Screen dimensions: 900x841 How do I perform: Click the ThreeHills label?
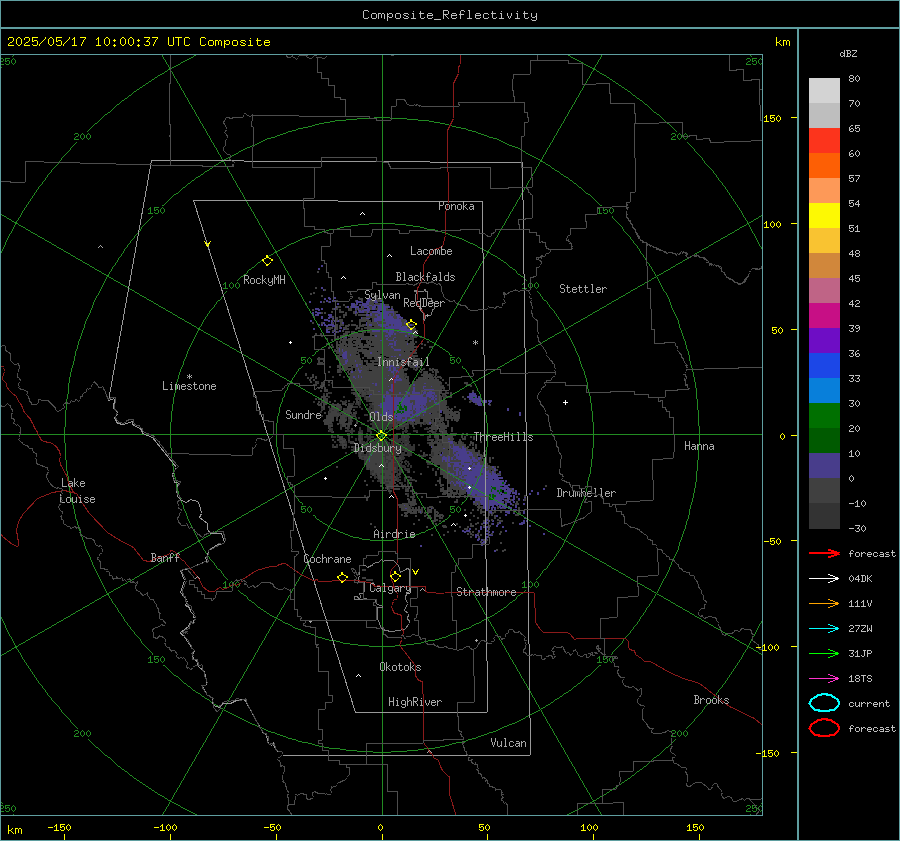(503, 437)
